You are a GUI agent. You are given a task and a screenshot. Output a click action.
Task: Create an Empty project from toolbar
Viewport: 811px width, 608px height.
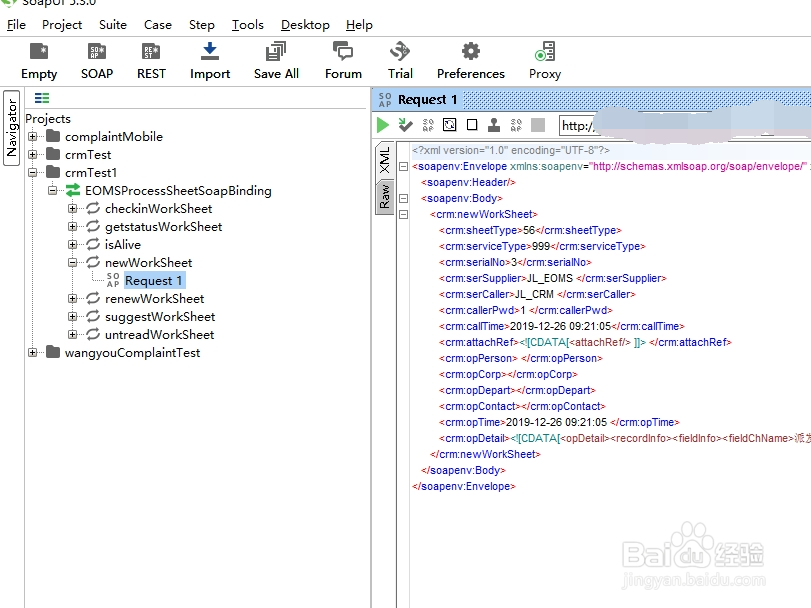(x=39, y=62)
